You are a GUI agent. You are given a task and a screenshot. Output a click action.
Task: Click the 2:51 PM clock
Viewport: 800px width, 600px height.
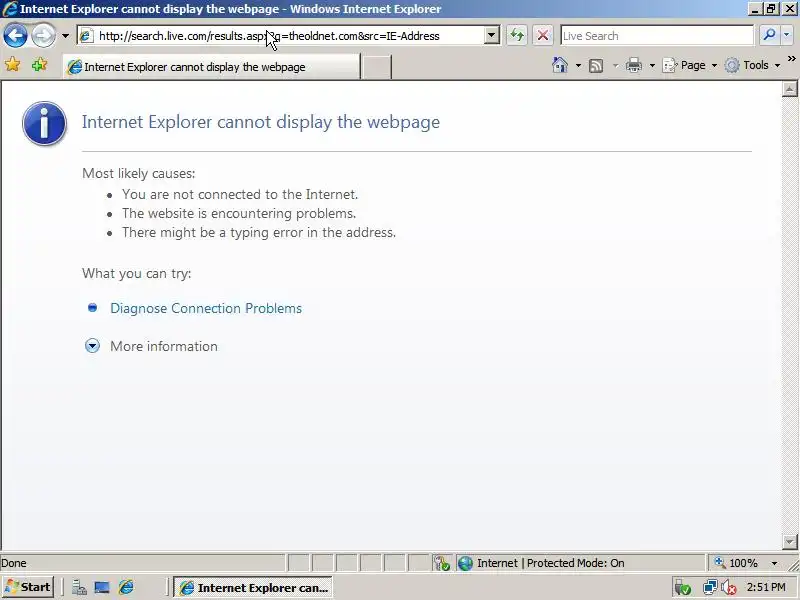pos(766,587)
